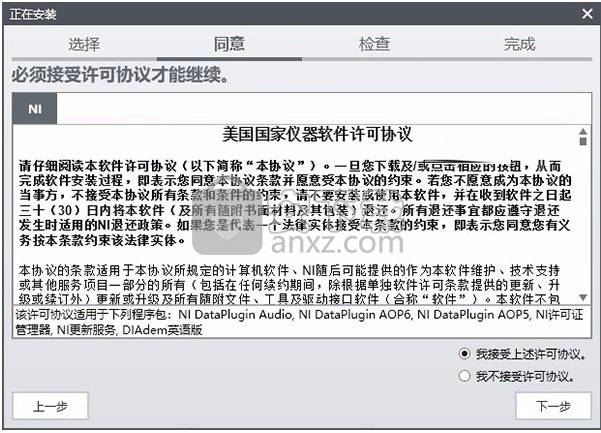
Task: Click the license text scrollbar thumb
Action: click(583, 142)
